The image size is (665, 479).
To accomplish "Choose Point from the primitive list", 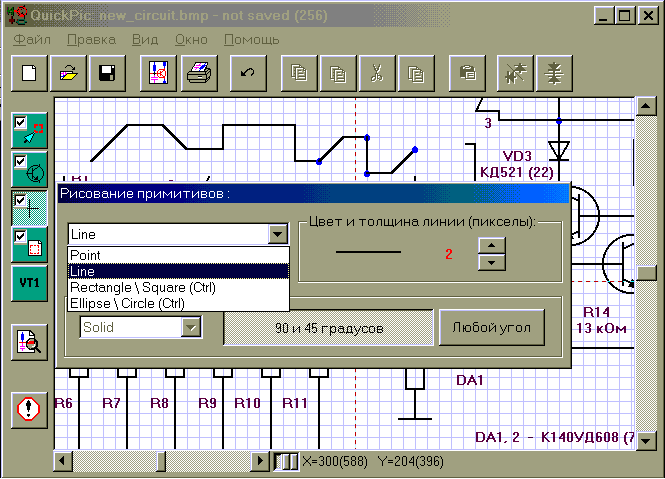I will click(179, 255).
